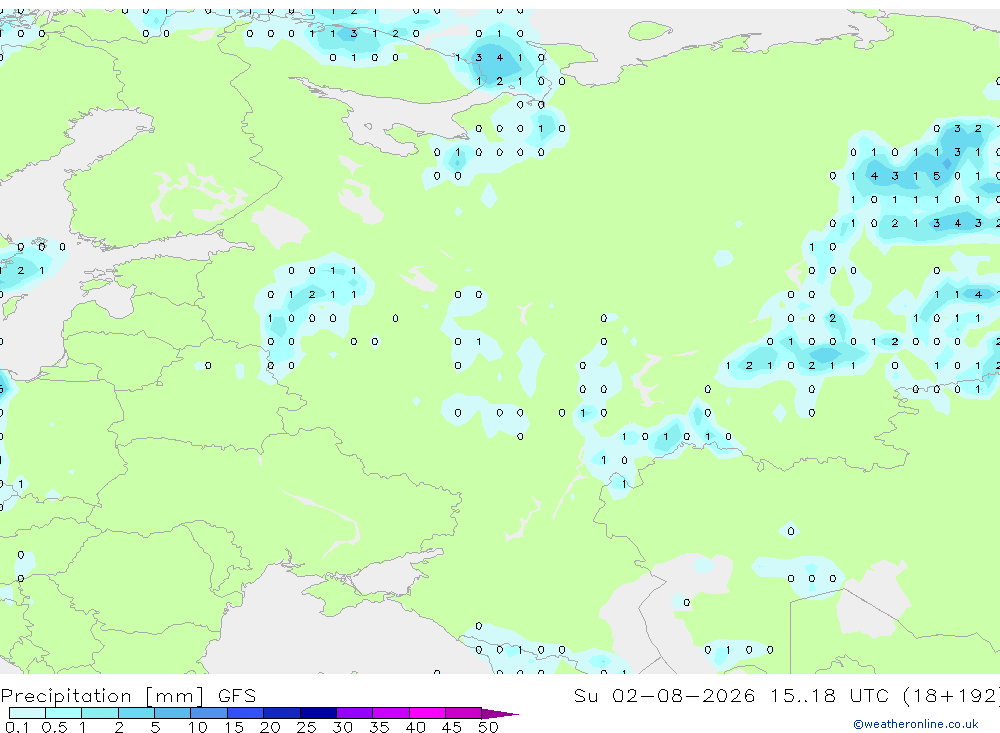Screen dimensions: 1000x733
Task: Click the '(18+192)' forecast offset text
Action: pos(952,695)
